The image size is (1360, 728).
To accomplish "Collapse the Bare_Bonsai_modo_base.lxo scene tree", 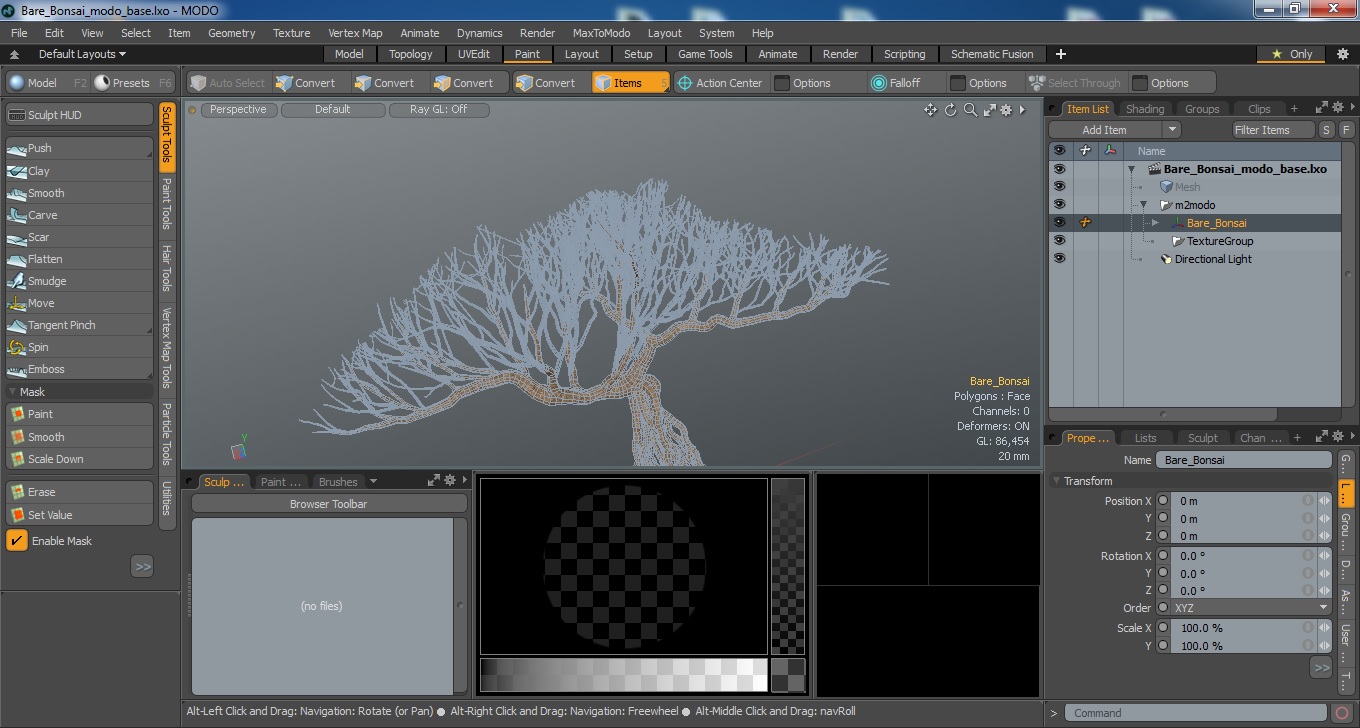I will (1131, 169).
